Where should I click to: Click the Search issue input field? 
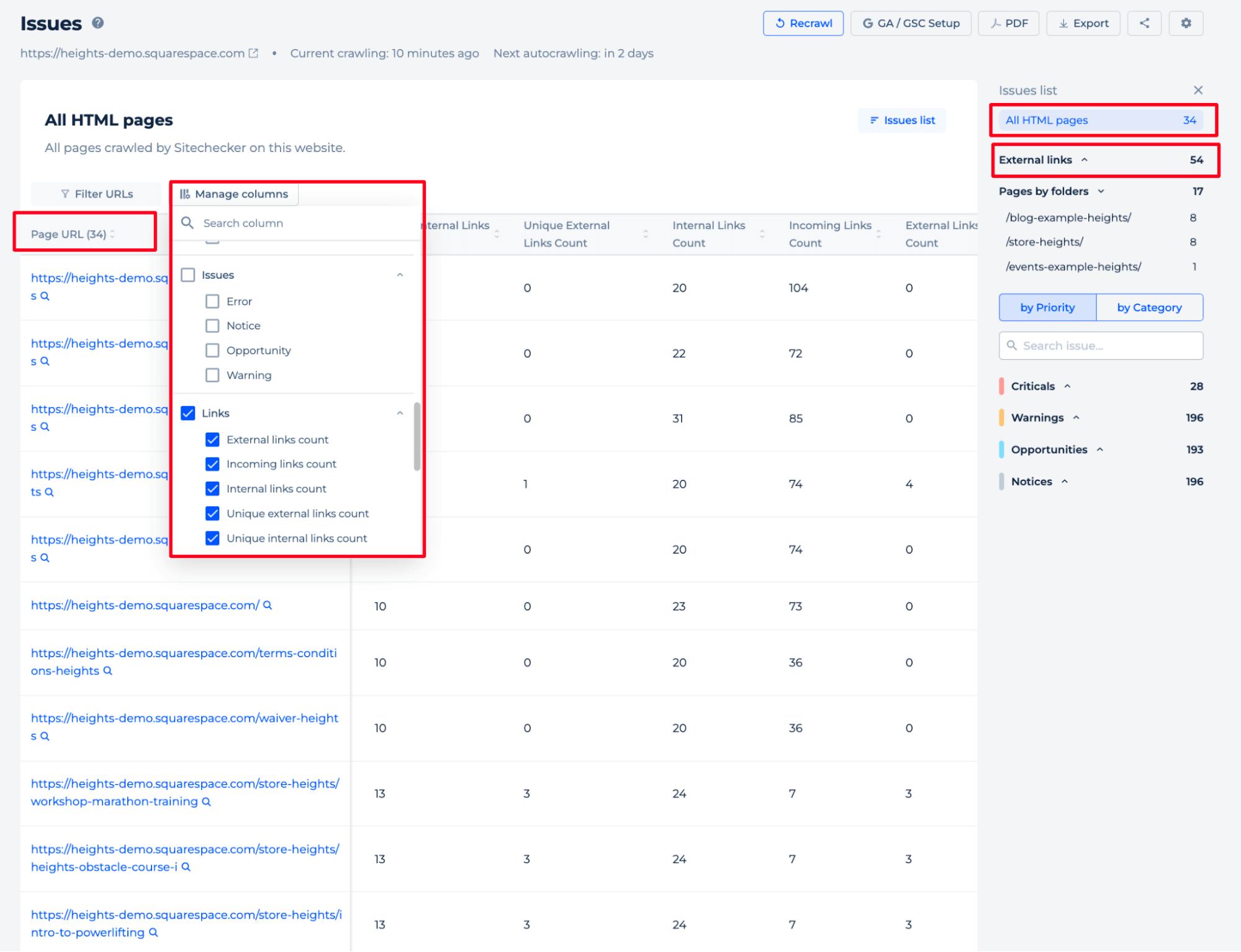coord(1101,346)
